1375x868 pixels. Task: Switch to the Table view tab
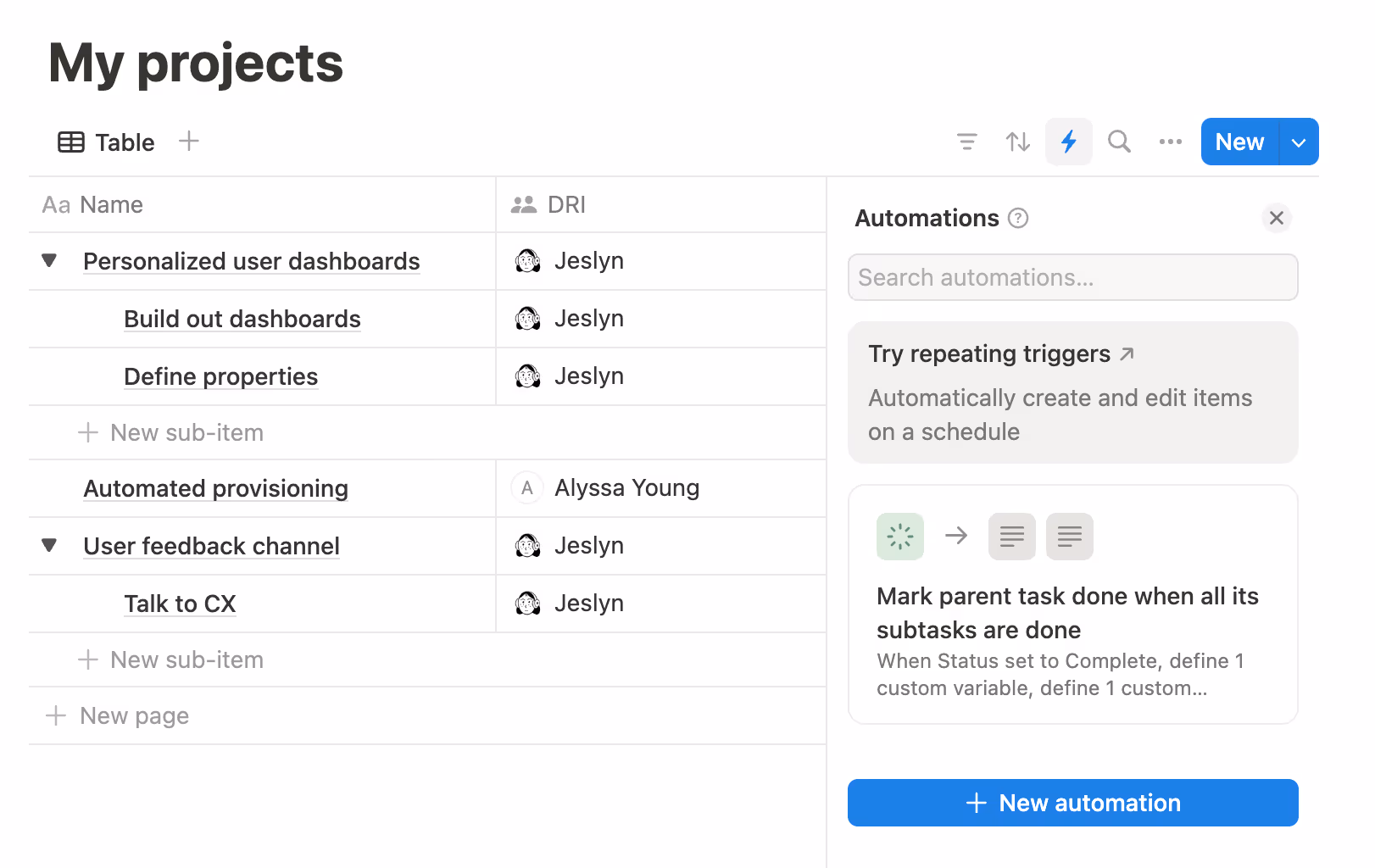(x=107, y=142)
